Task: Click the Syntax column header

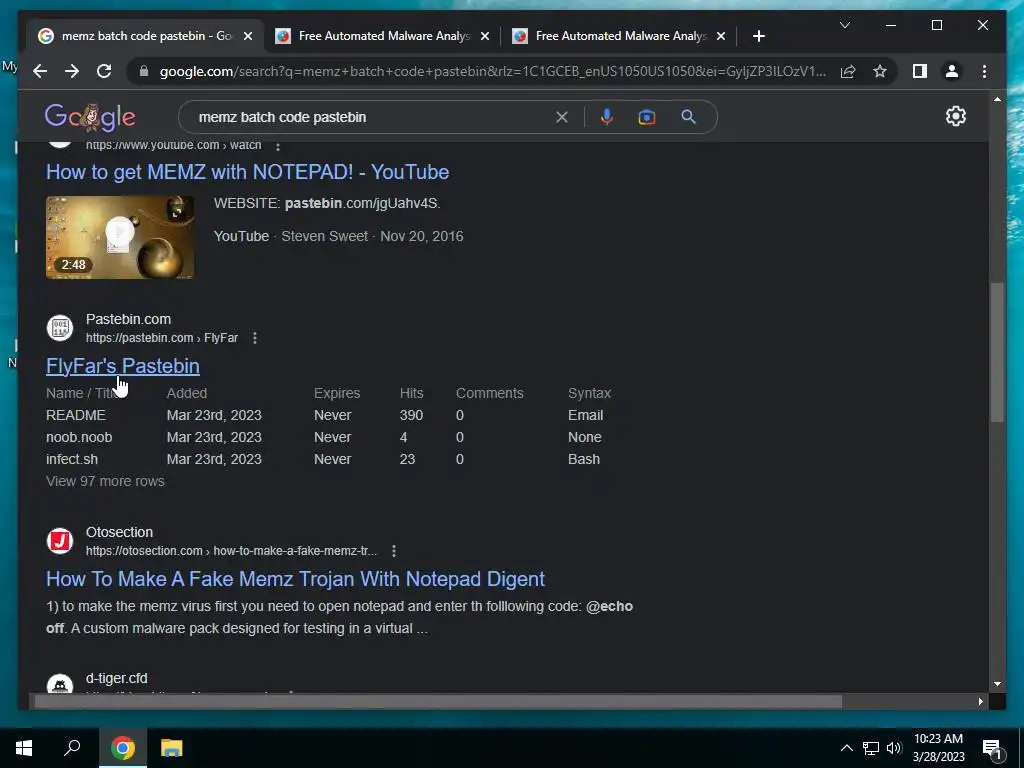Action: [589, 393]
